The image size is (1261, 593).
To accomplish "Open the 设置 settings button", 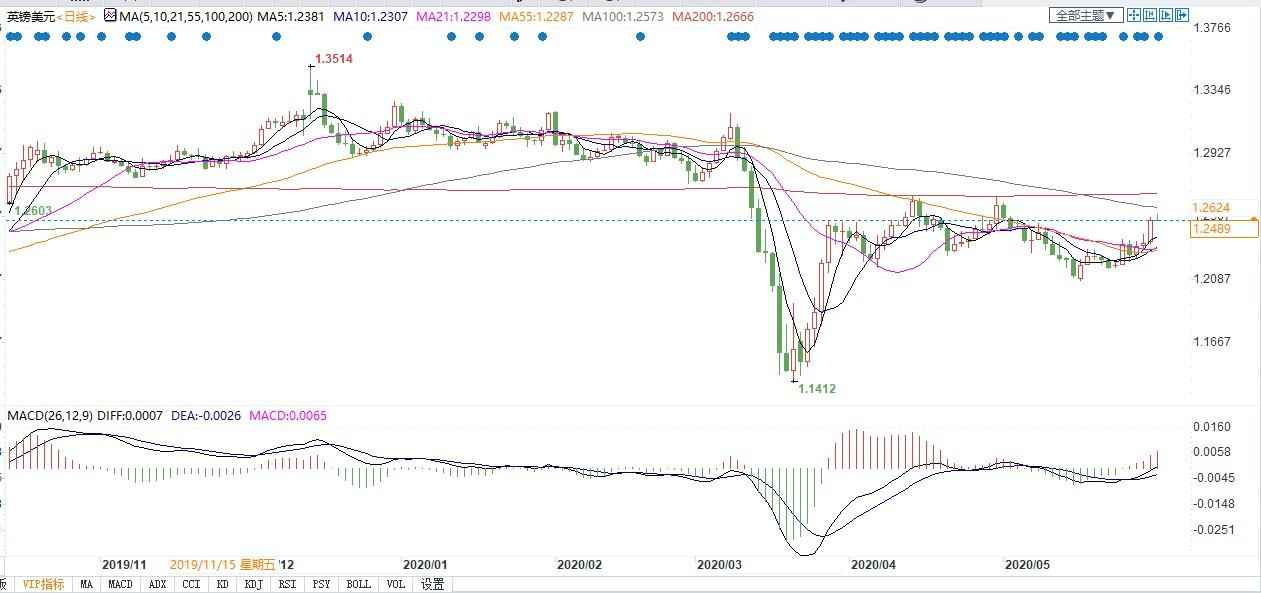I will (432, 584).
